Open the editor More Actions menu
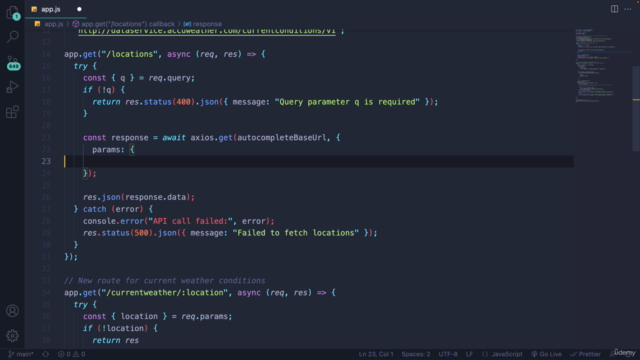Image resolution: width=640 pixels, height=360 pixels. [x=628, y=9]
